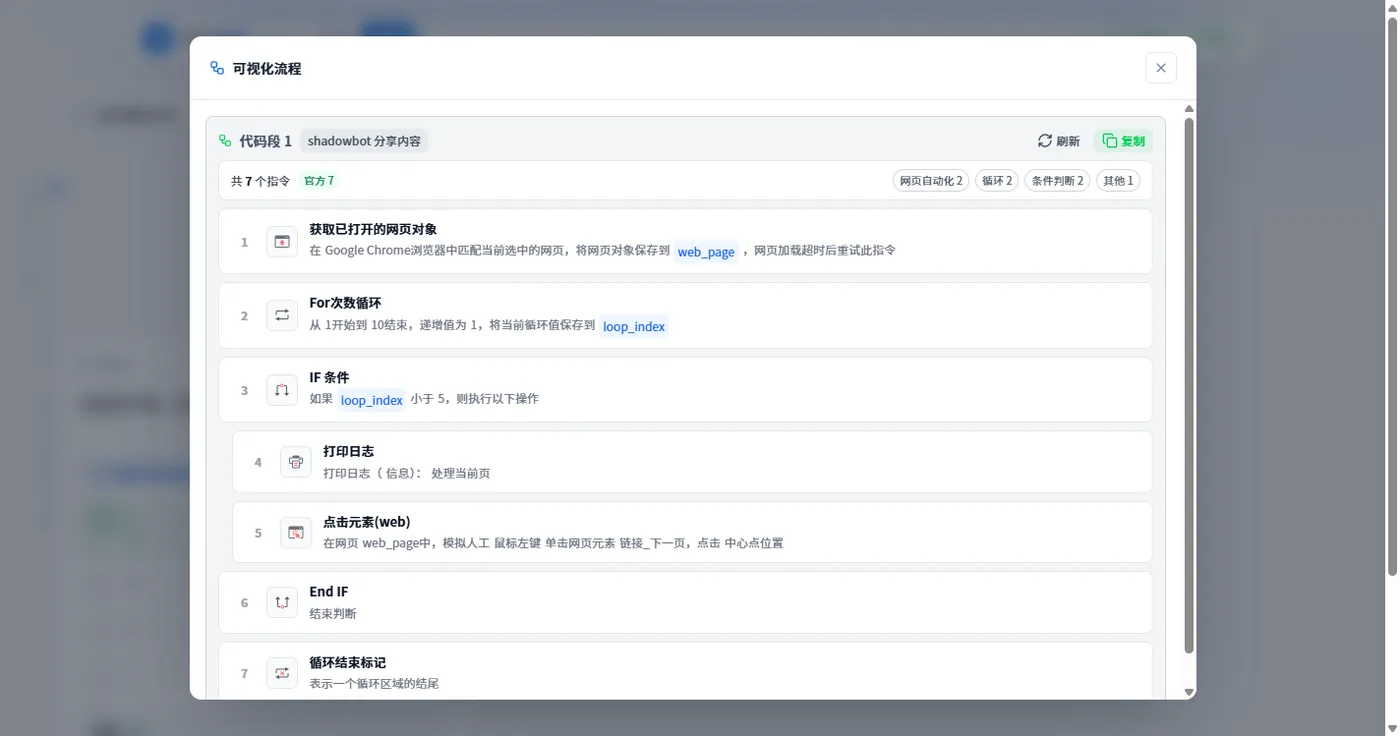Click 共 7 个指令 count text
The width and height of the screenshot is (1400, 736).
[260, 181]
